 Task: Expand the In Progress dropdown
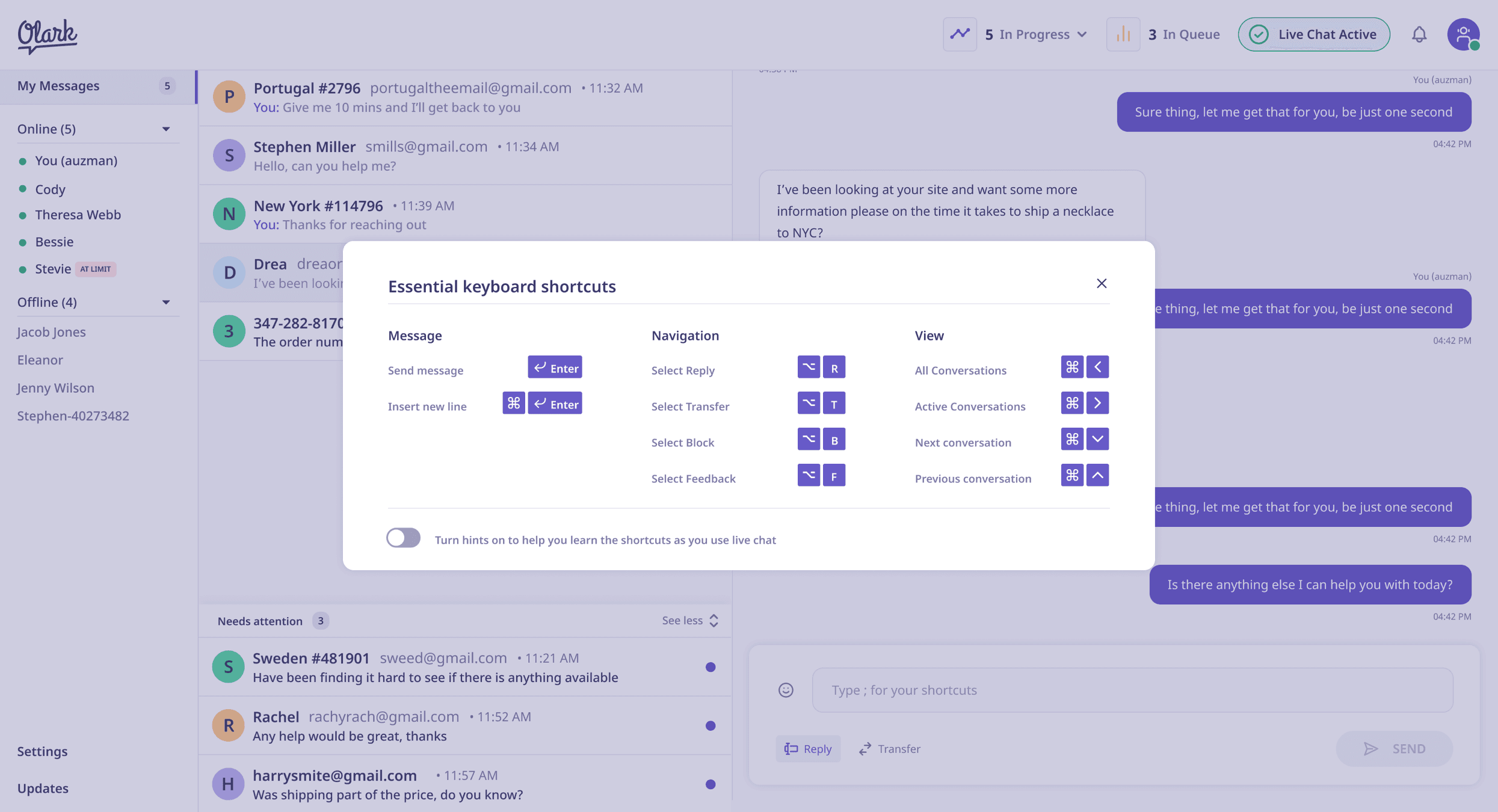pyautogui.click(x=1082, y=34)
